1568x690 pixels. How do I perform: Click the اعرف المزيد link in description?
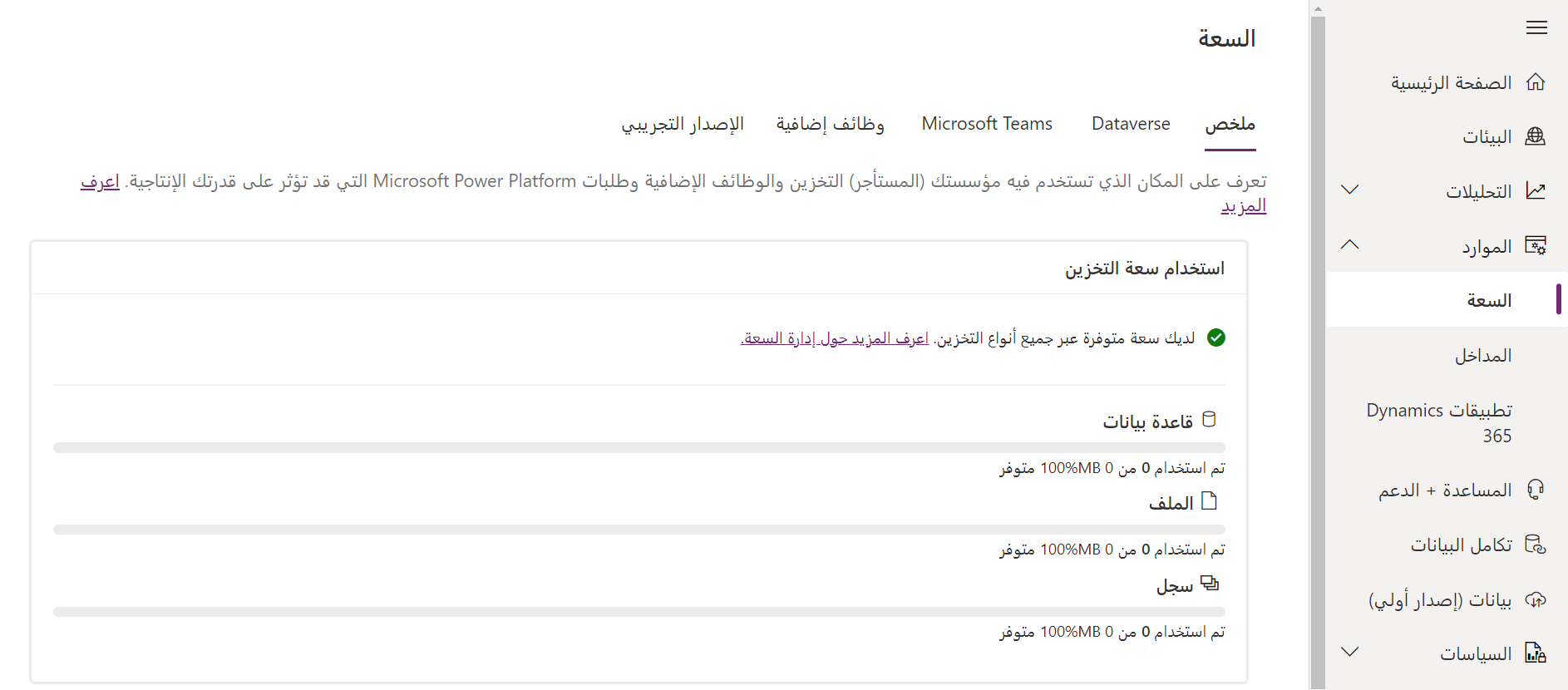(1244, 205)
